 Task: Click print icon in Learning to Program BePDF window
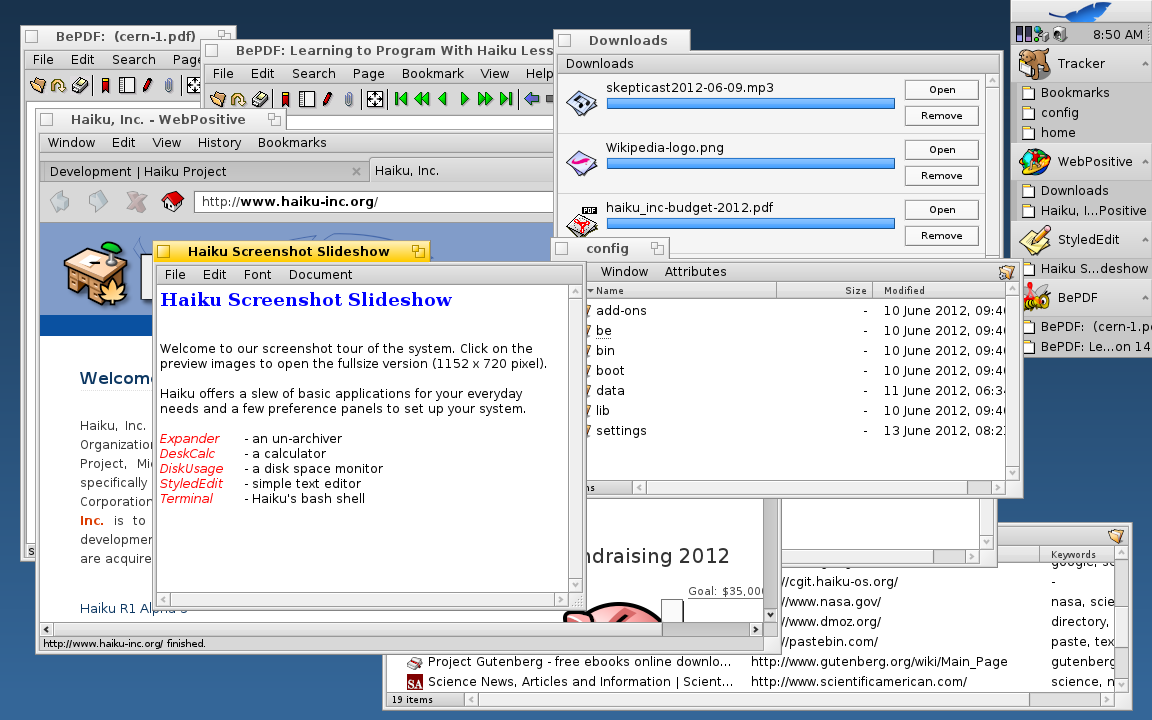point(260,99)
